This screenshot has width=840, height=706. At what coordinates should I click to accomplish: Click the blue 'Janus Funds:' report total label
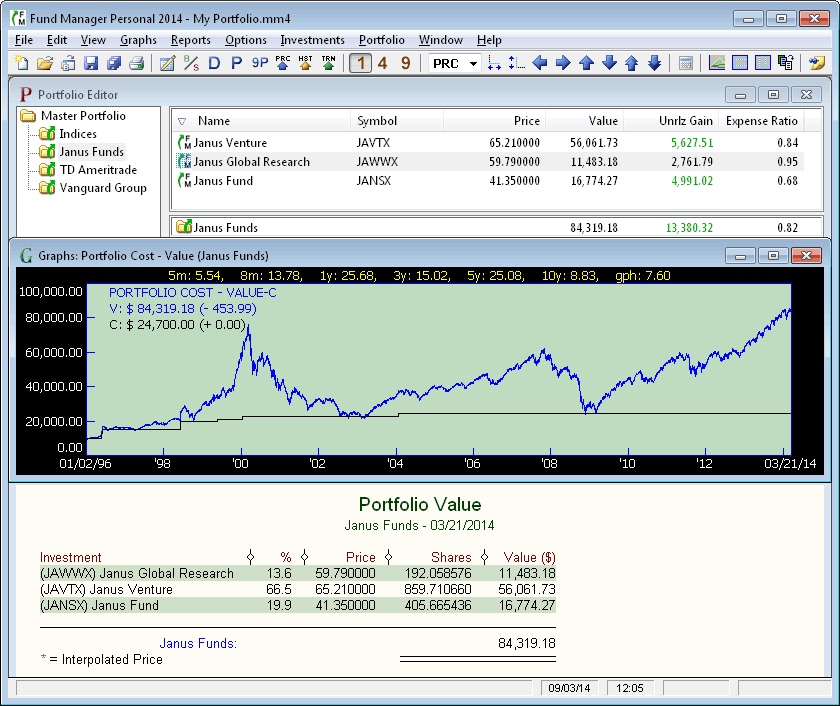[198, 643]
